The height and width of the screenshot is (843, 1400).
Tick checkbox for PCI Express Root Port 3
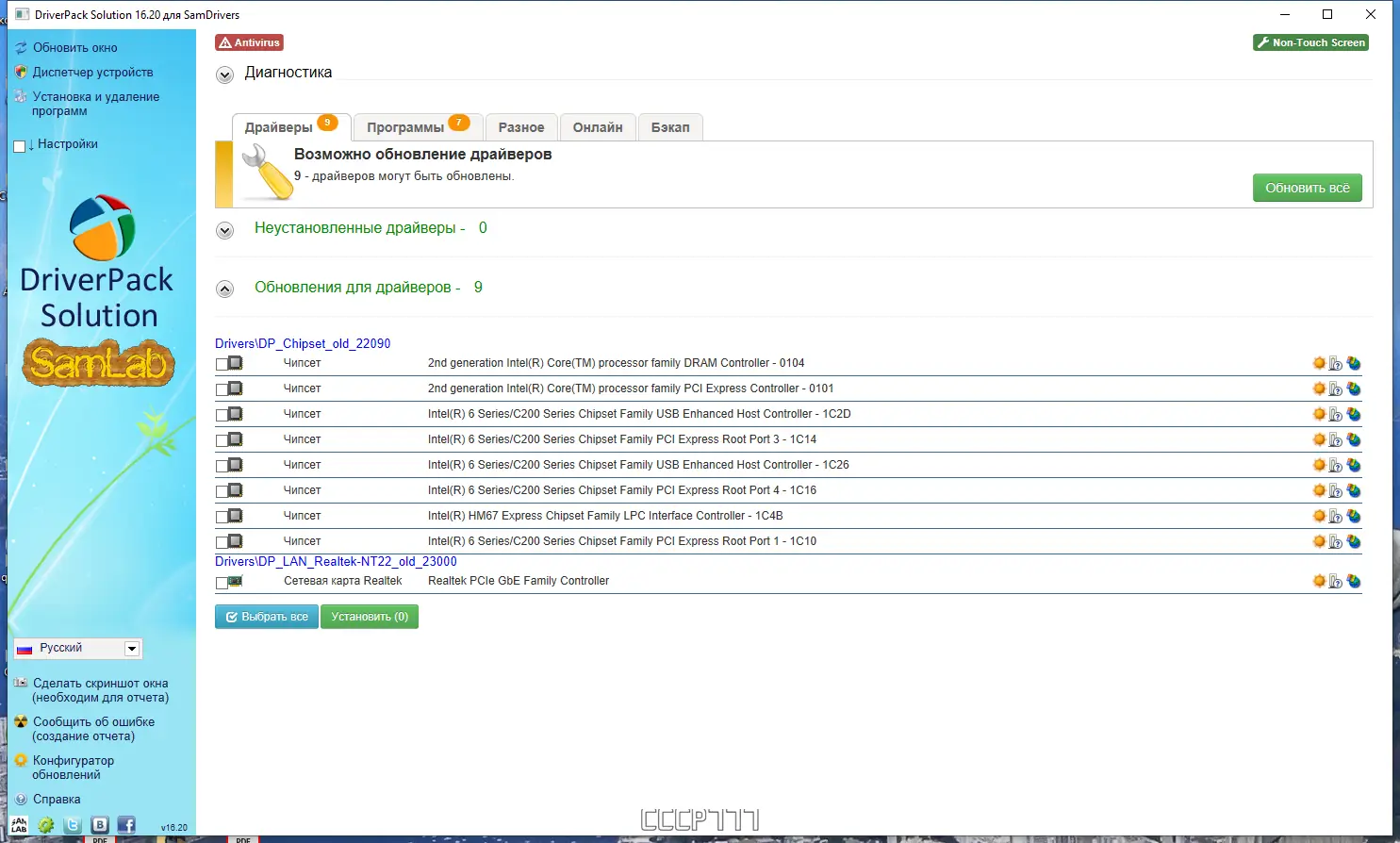click(222, 440)
